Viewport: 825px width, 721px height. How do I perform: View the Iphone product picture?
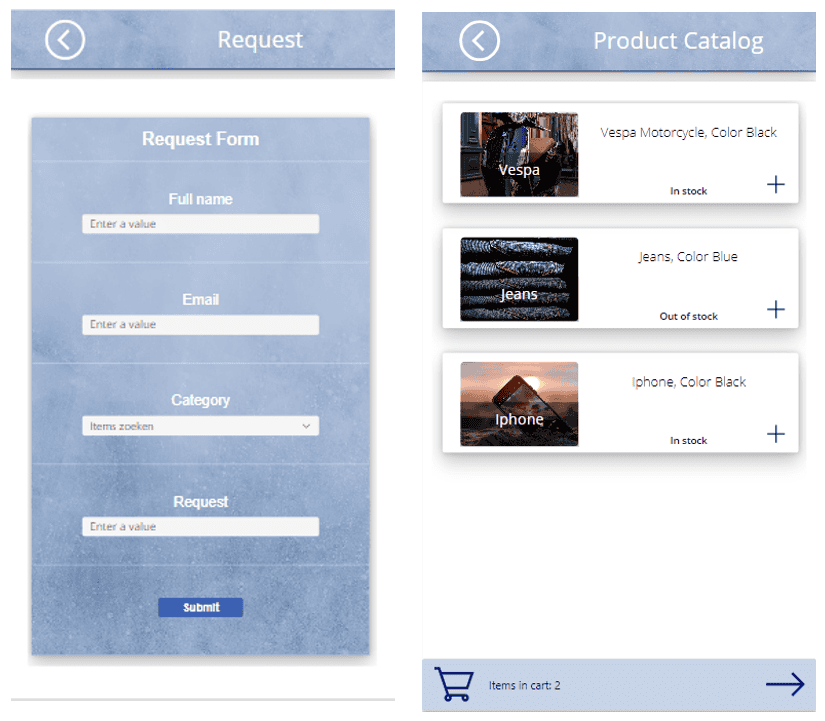point(519,404)
